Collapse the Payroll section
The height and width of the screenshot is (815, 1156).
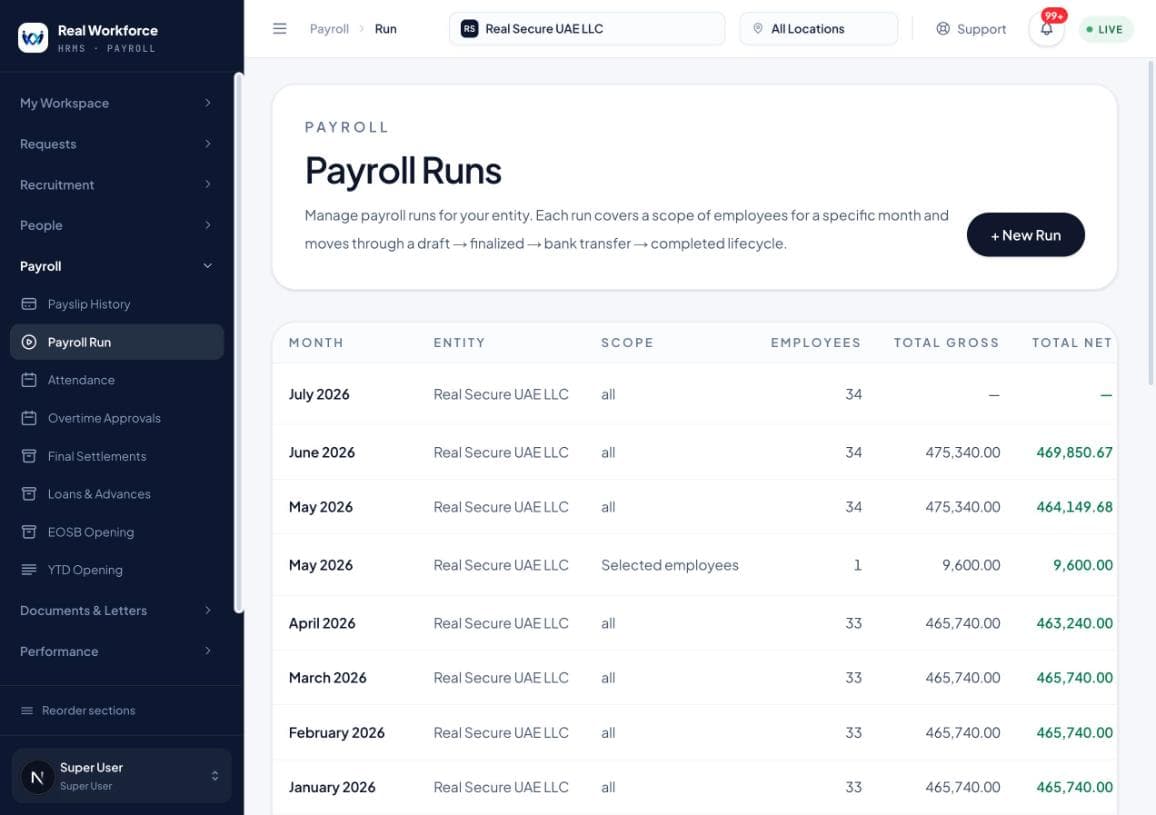(116, 266)
